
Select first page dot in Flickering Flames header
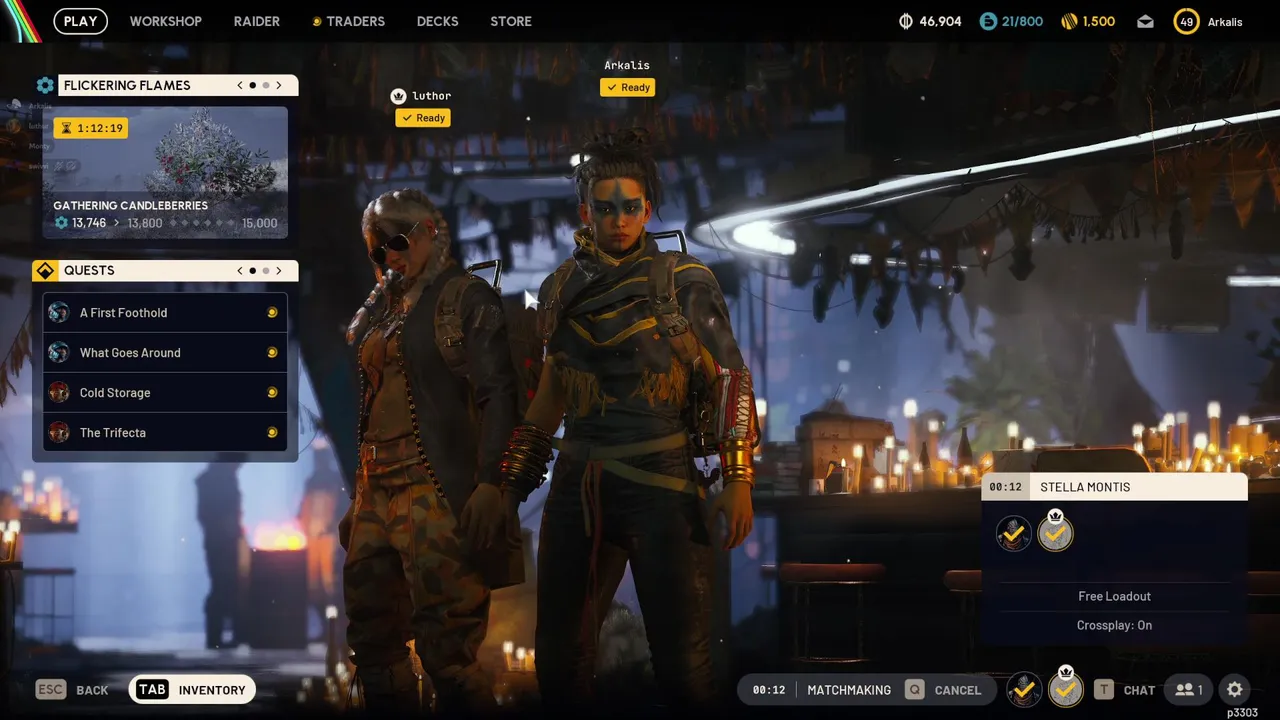pos(252,85)
